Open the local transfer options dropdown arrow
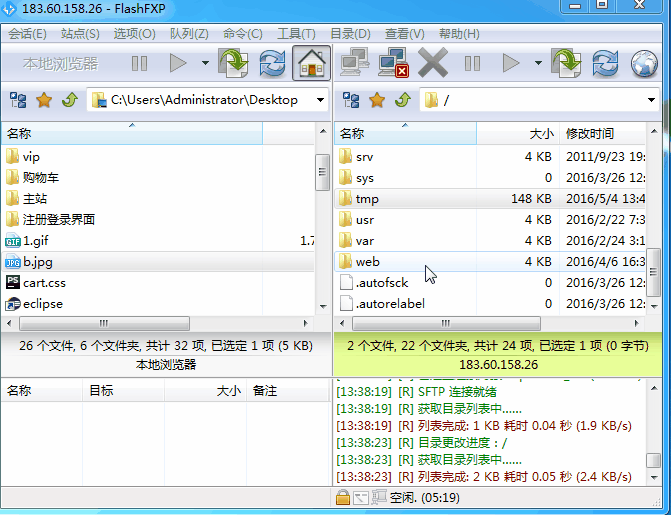The image size is (671, 515). 205,63
